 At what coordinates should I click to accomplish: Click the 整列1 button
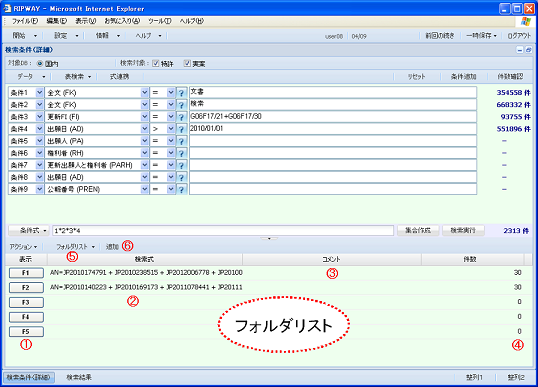tap(474, 377)
